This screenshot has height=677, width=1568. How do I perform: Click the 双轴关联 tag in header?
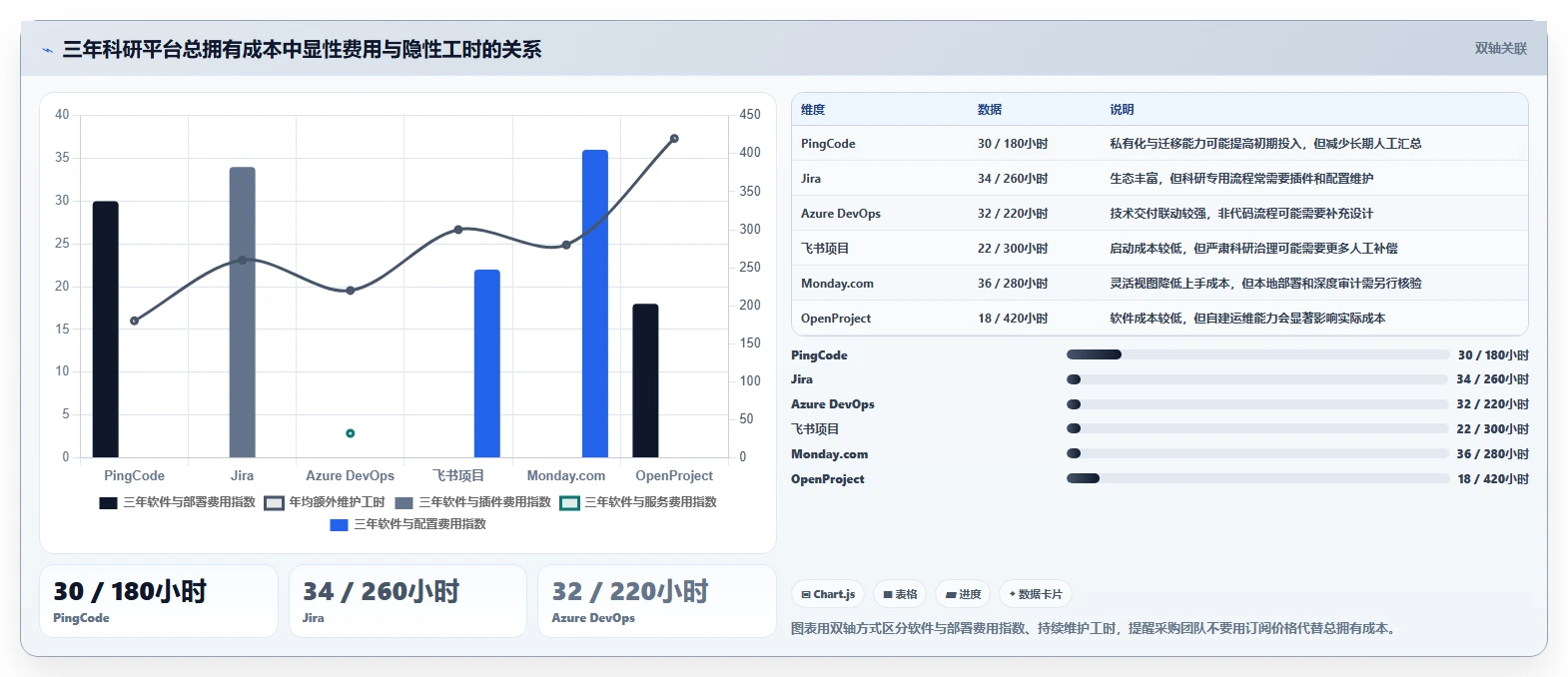1501,48
